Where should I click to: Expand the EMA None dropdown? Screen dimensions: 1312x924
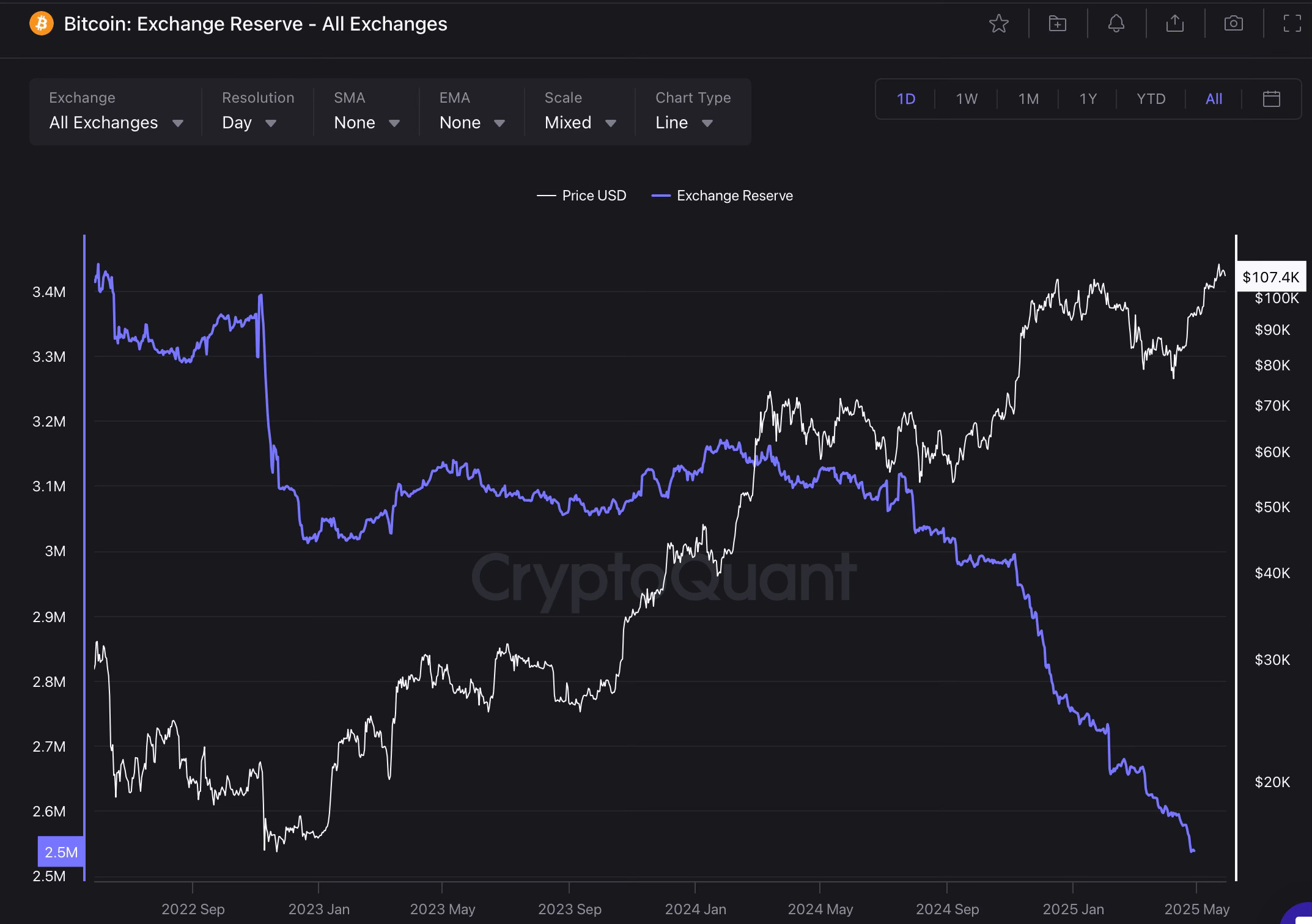pyautogui.click(x=472, y=123)
